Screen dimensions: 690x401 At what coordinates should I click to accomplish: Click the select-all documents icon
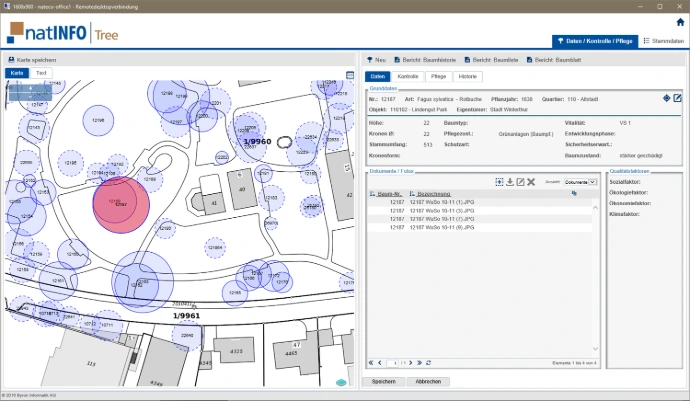click(499, 182)
